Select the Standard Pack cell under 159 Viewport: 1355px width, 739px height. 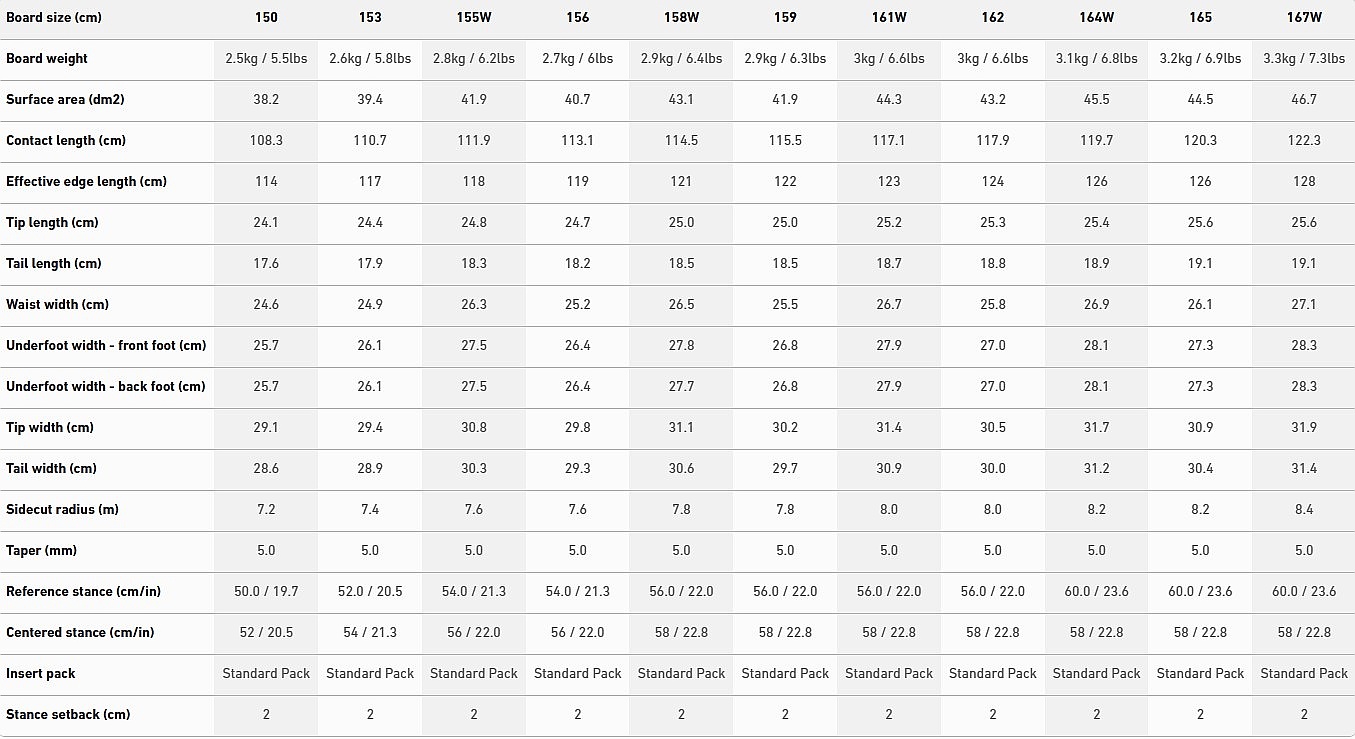coord(785,674)
